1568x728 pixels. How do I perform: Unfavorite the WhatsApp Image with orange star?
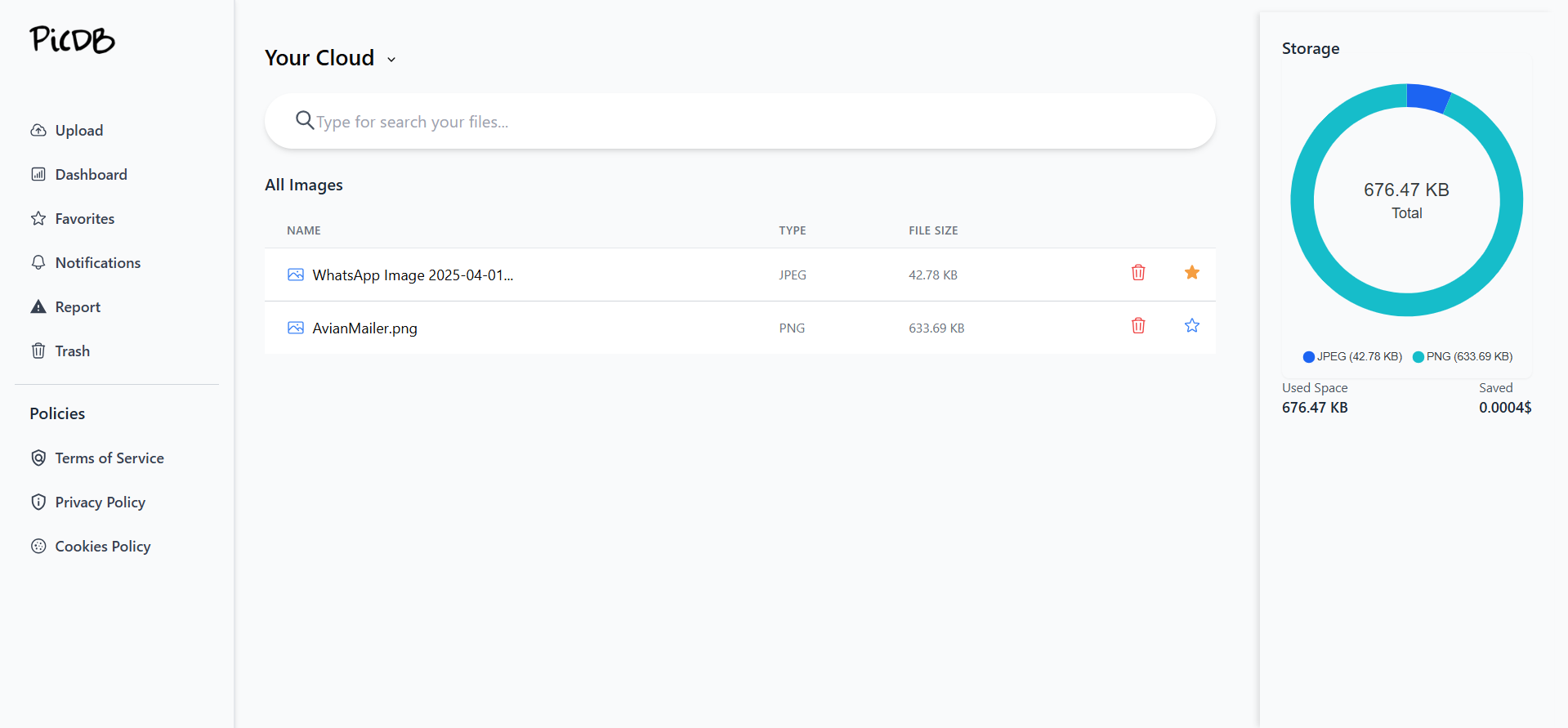(1191, 273)
